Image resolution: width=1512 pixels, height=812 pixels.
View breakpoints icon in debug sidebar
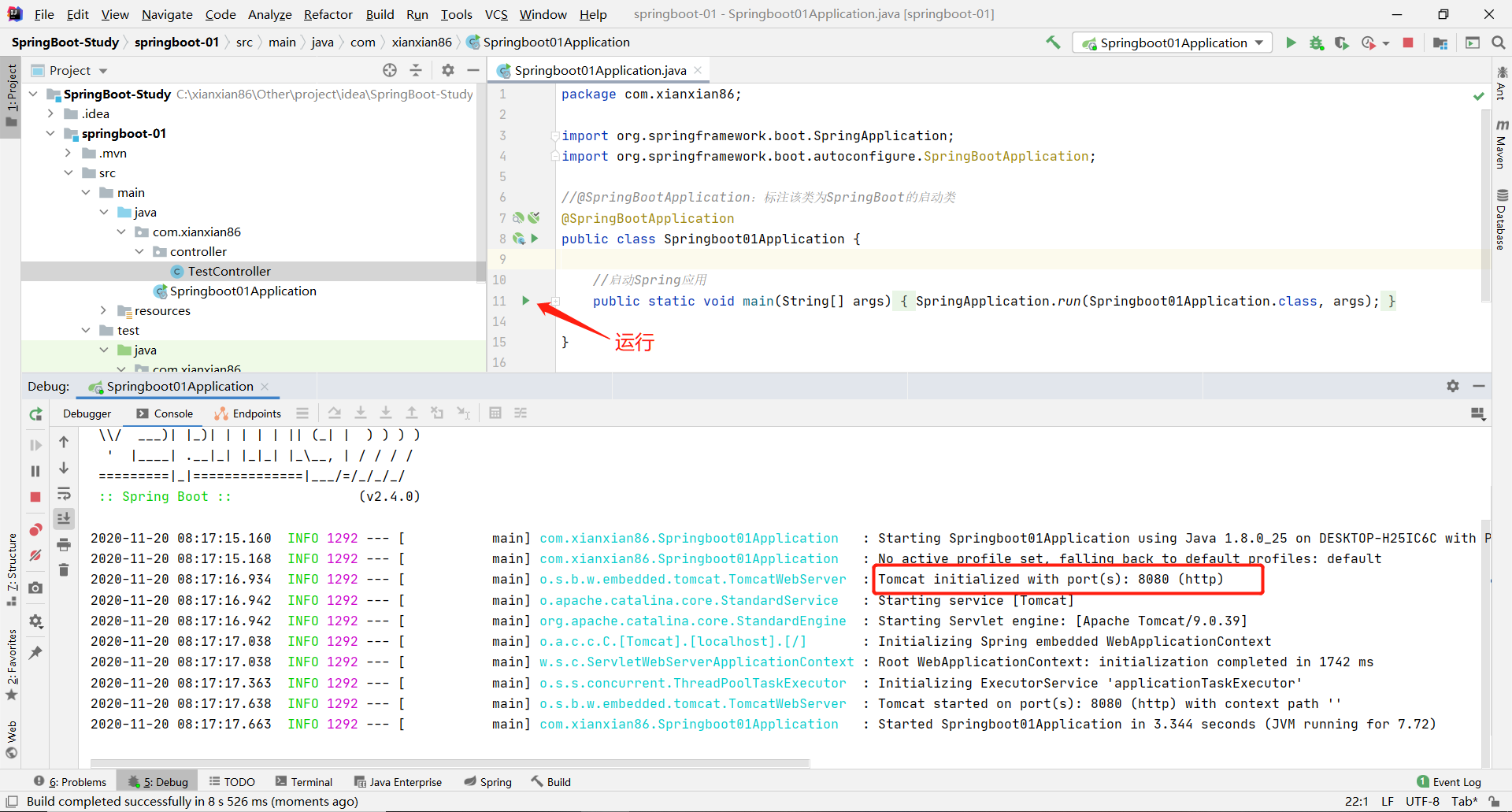tap(35, 529)
